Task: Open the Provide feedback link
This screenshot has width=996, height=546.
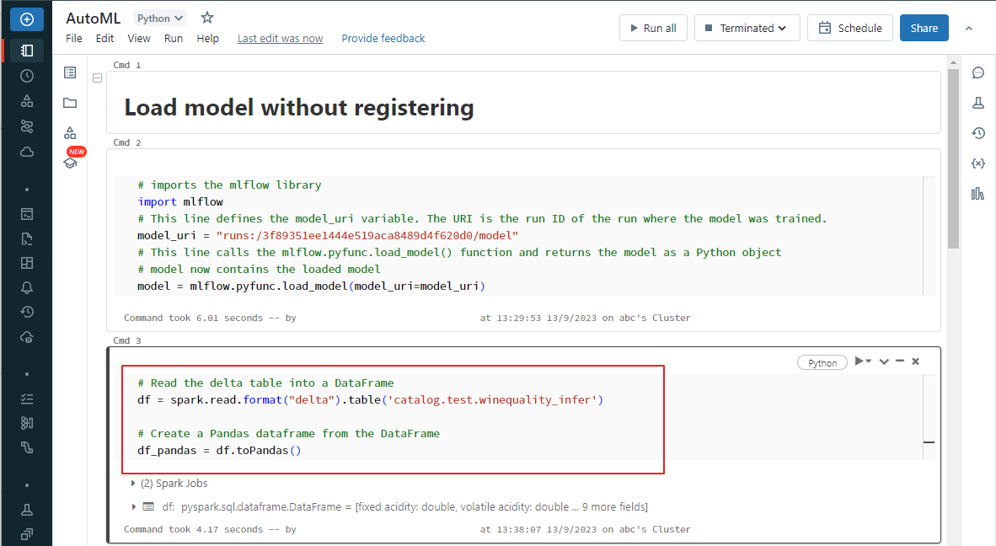Action: (x=383, y=38)
